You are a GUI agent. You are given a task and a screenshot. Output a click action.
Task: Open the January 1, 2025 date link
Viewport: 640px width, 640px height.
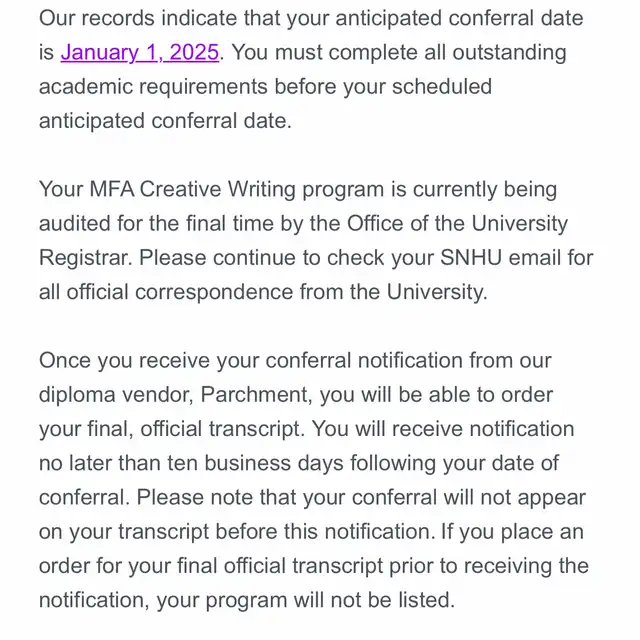[140, 53]
